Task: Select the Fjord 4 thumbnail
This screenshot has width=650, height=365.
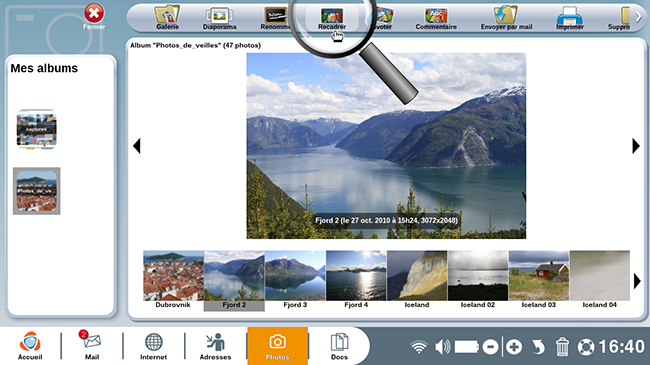Action: (x=356, y=280)
